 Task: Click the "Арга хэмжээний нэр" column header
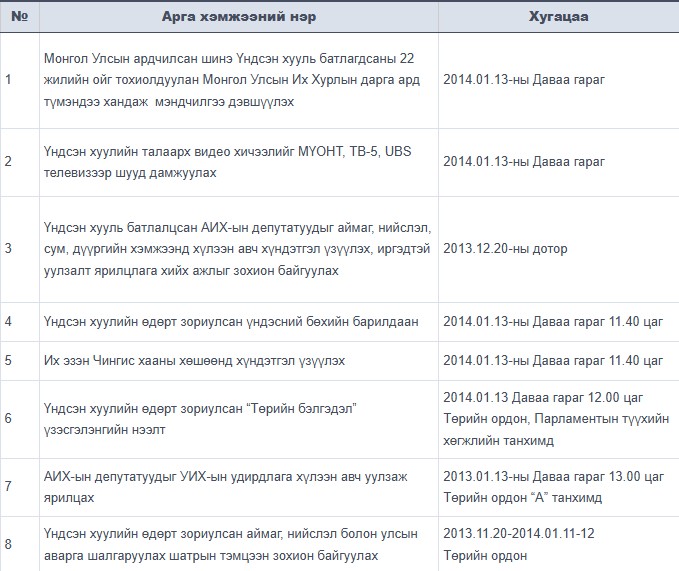point(239,16)
